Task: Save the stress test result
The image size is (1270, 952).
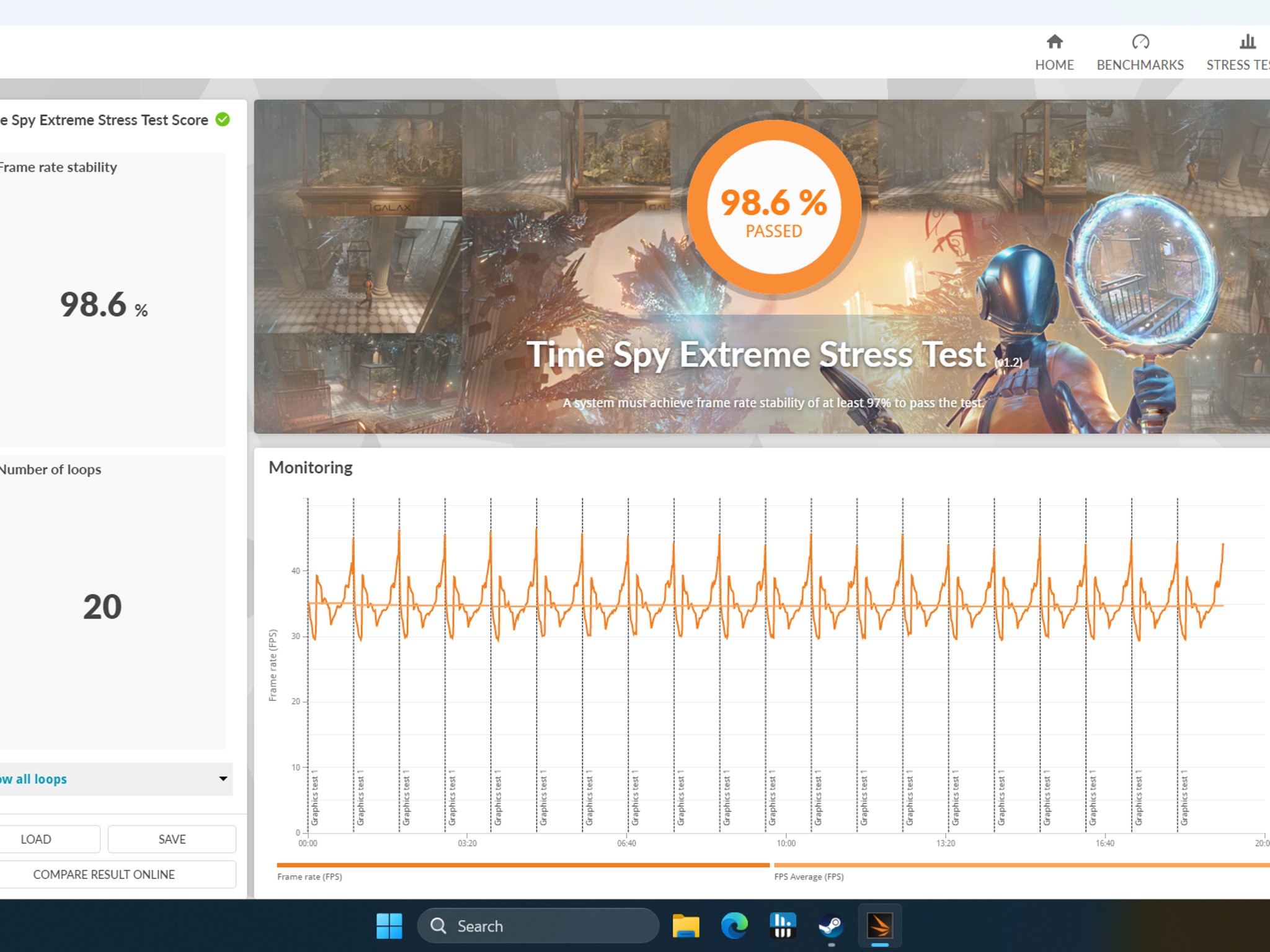Action: (x=172, y=839)
